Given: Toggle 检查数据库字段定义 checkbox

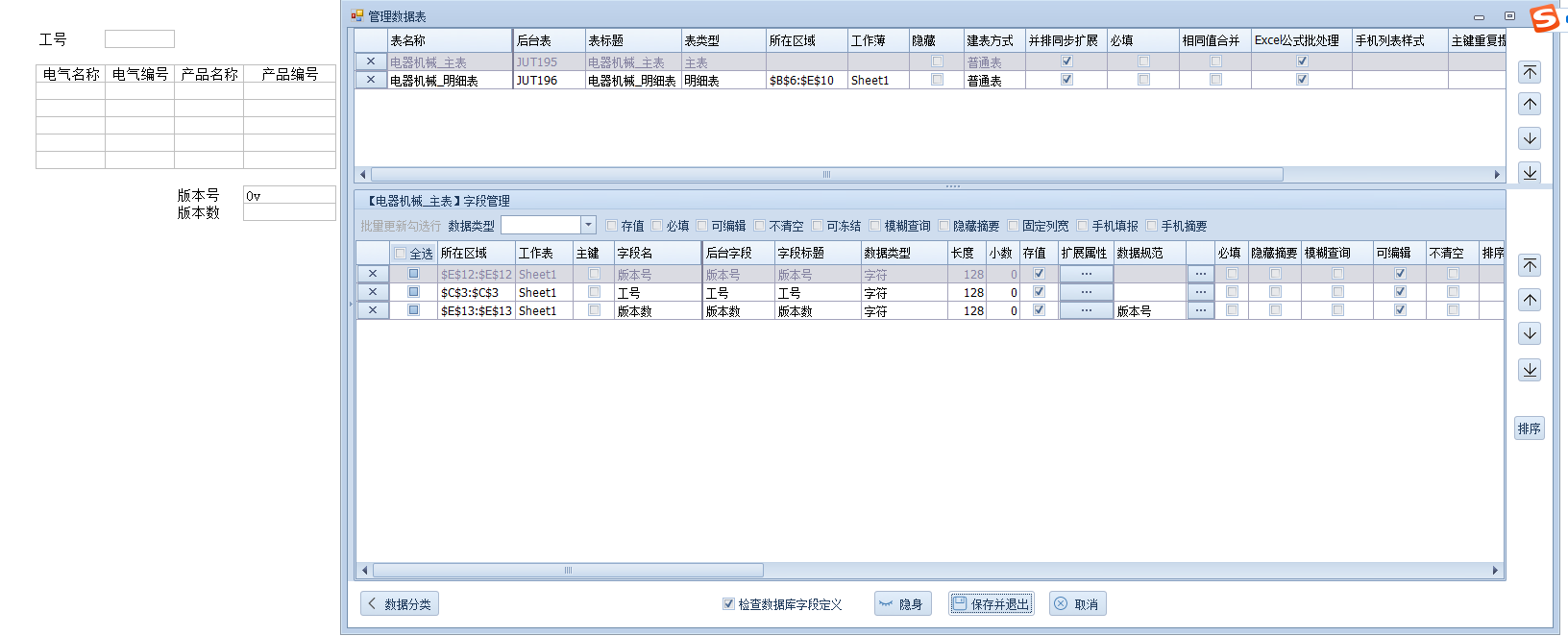Looking at the screenshot, I should coord(728,604).
